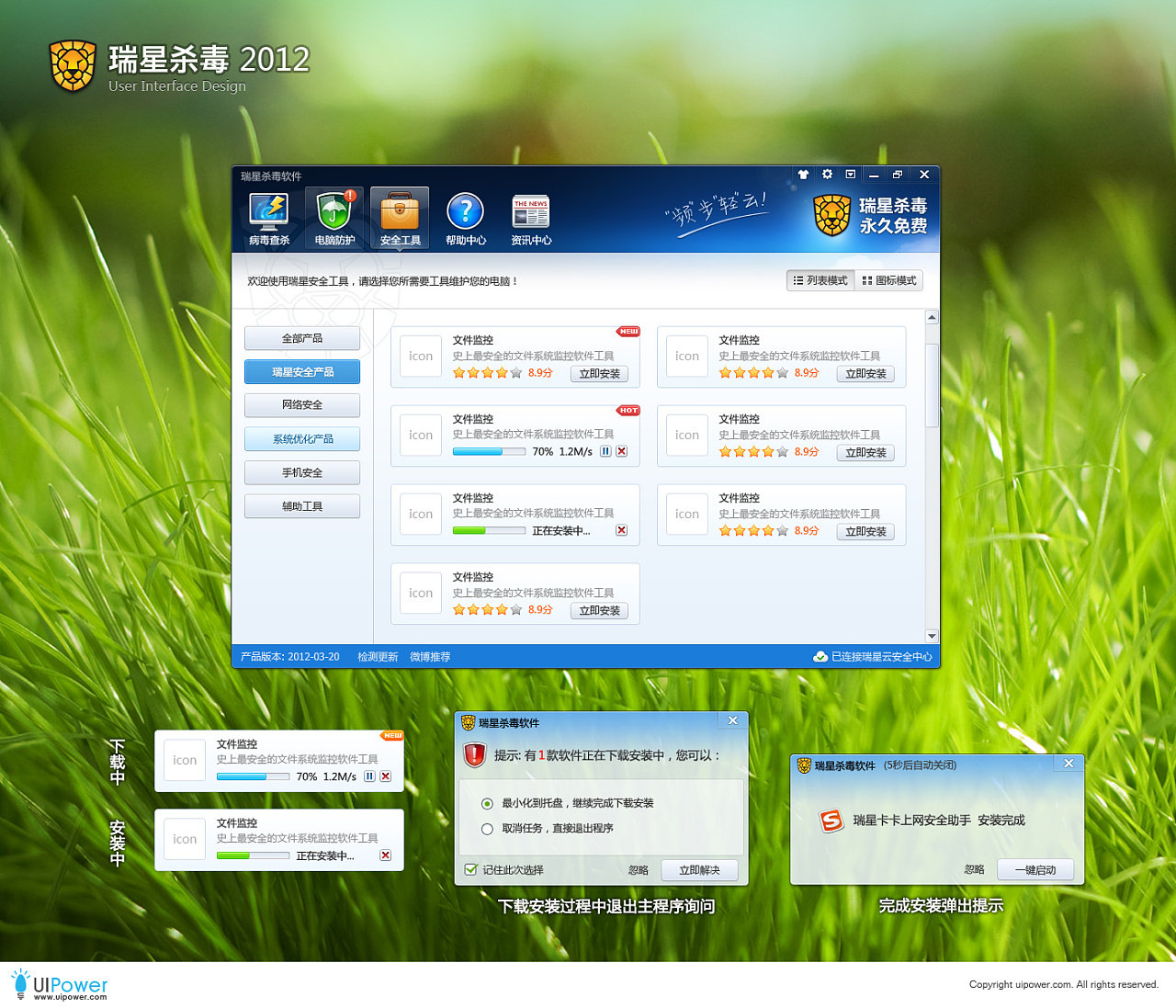Open the 病毒查杀 (virus scan) tool

tap(267, 218)
